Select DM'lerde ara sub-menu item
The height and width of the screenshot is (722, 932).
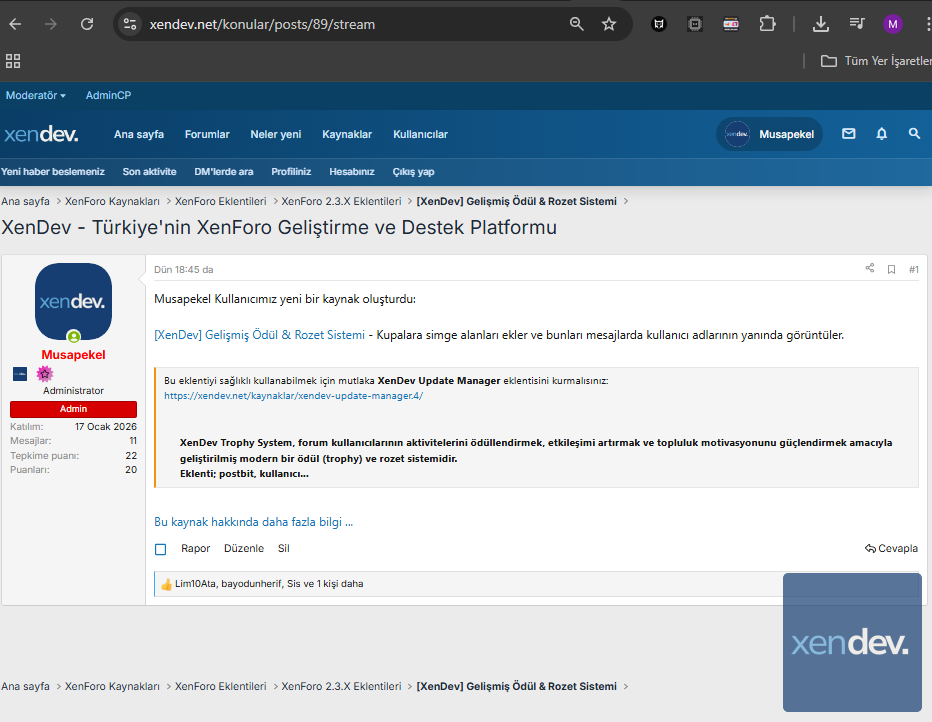tap(223, 172)
